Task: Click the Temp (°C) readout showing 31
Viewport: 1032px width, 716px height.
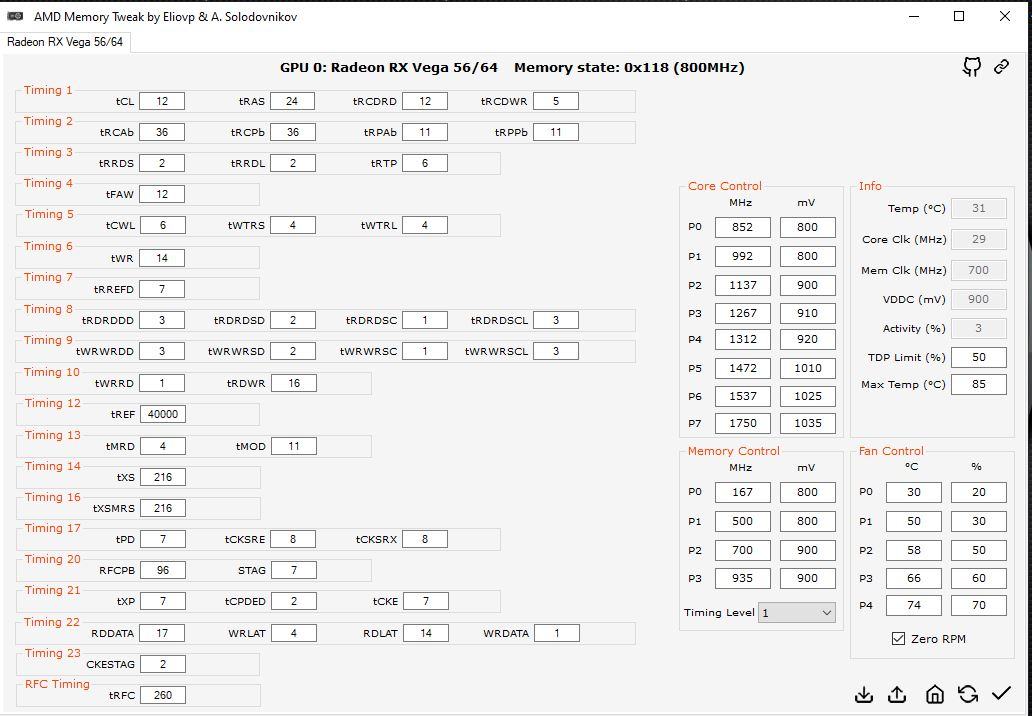Action: click(x=979, y=209)
